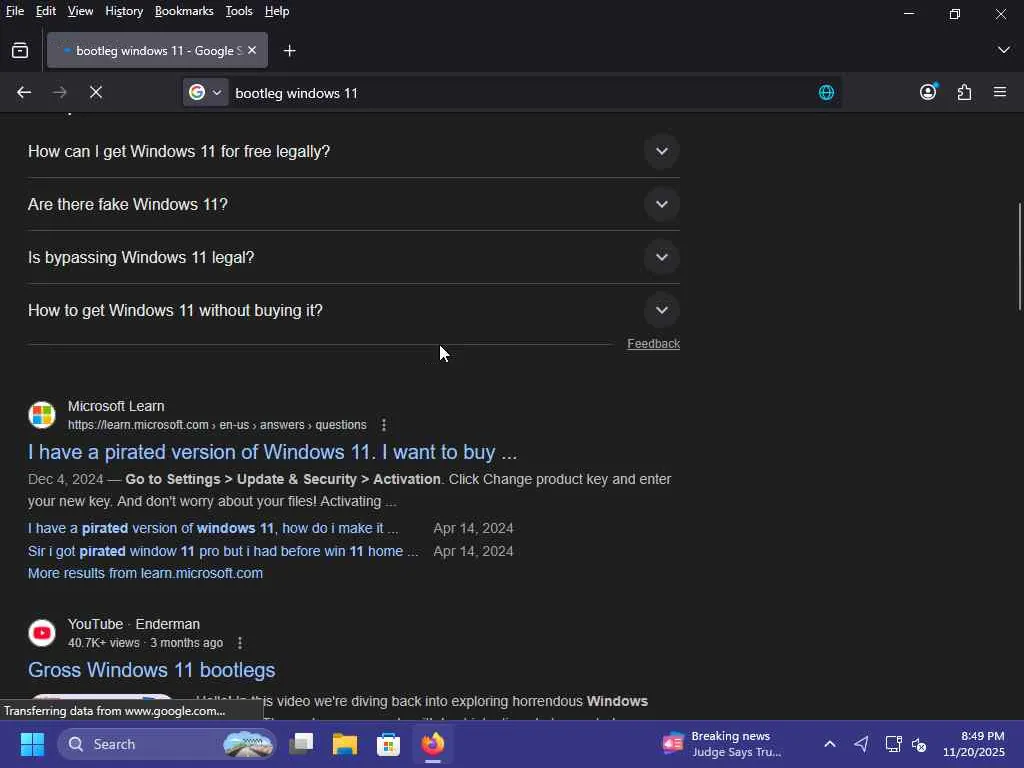Click the YouTube result favicon
The height and width of the screenshot is (768, 1024).
(42, 633)
